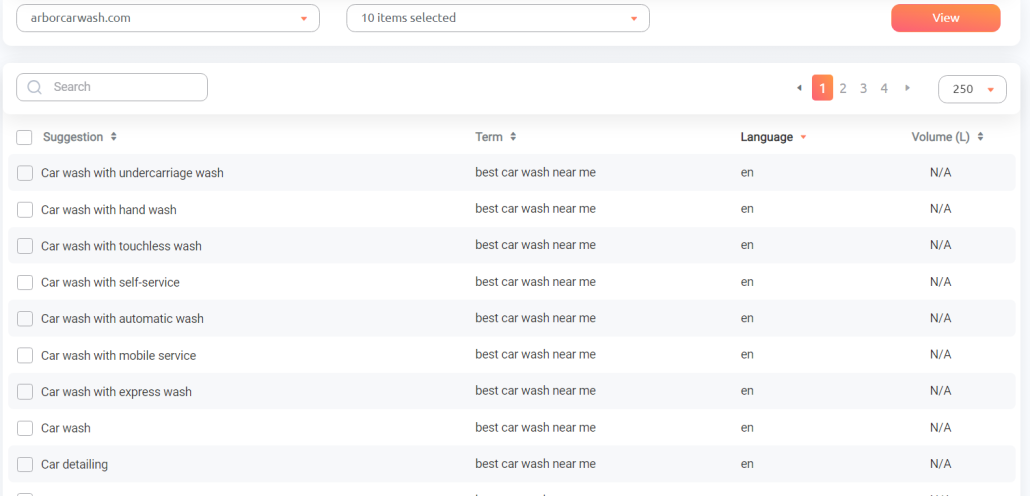Go to previous page arrow
The height and width of the screenshot is (496, 1030).
(799, 87)
